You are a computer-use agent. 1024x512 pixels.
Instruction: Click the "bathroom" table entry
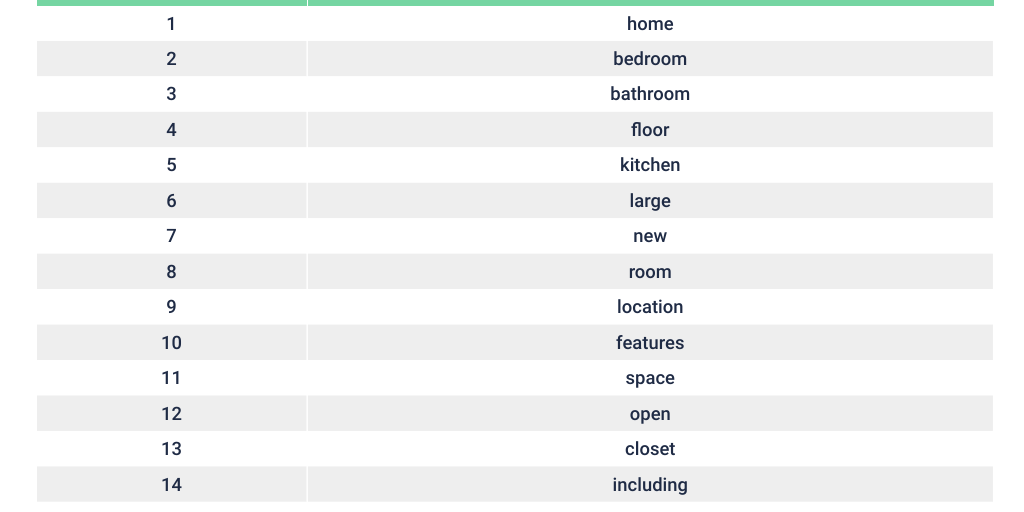pos(650,94)
